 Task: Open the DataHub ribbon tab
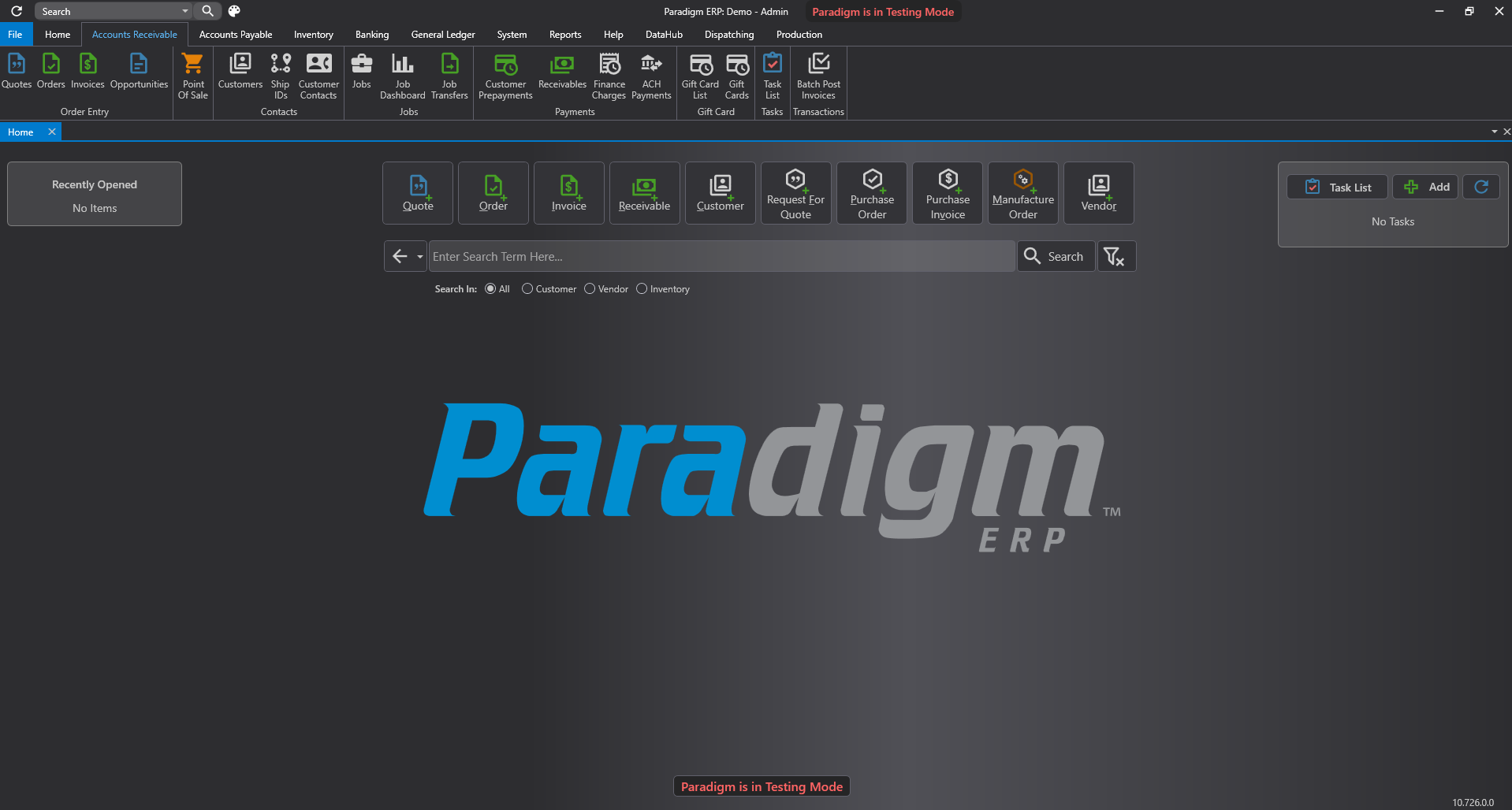pyautogui.click(x=664, y=35)
